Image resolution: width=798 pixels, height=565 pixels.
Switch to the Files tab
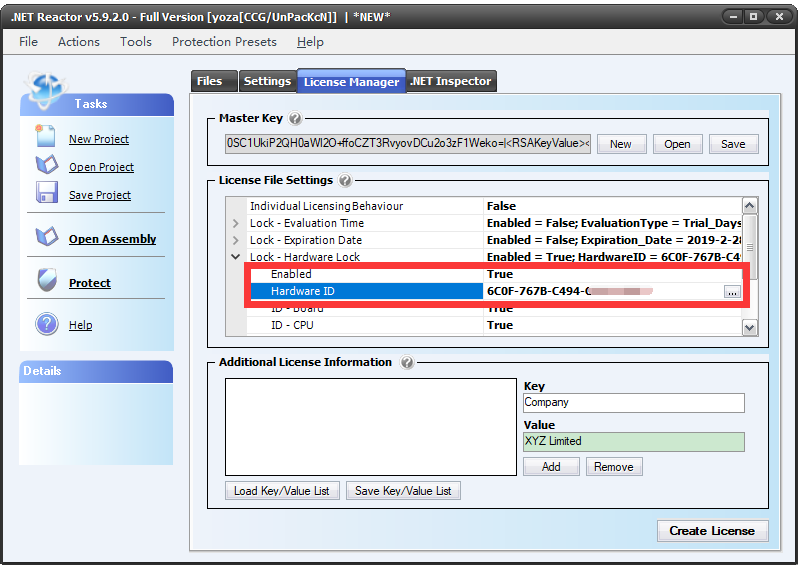(x=214, y=81)
